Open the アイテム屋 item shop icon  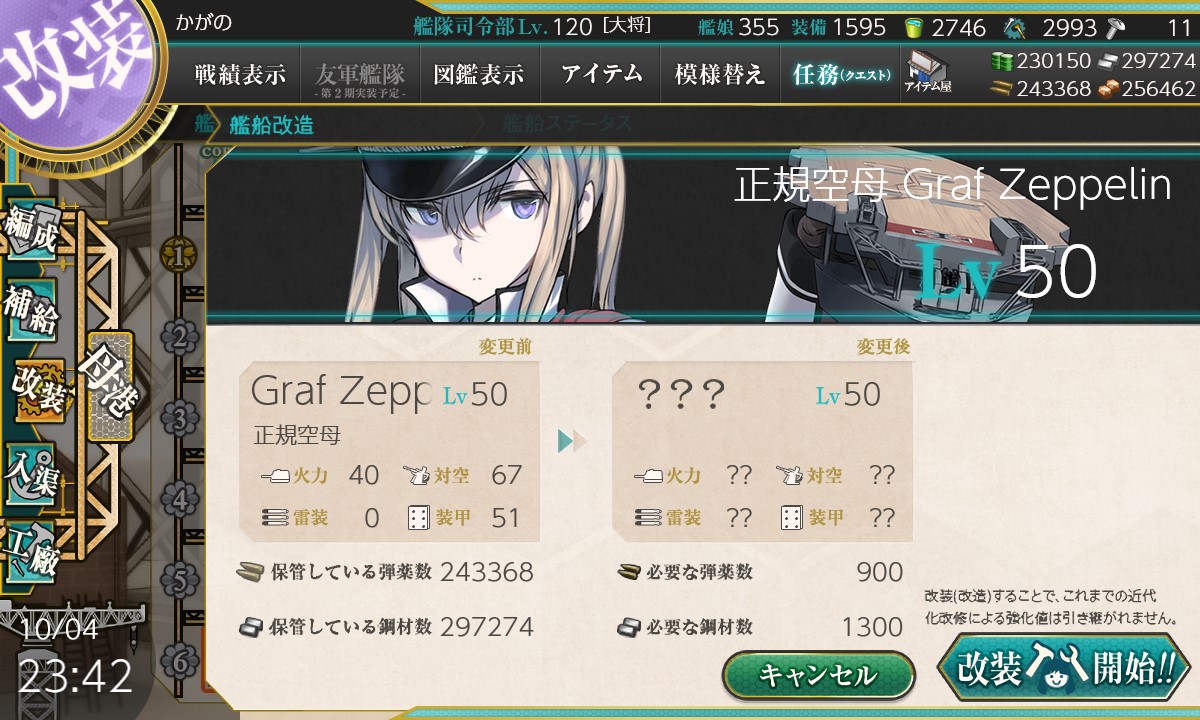click(928, 72)
